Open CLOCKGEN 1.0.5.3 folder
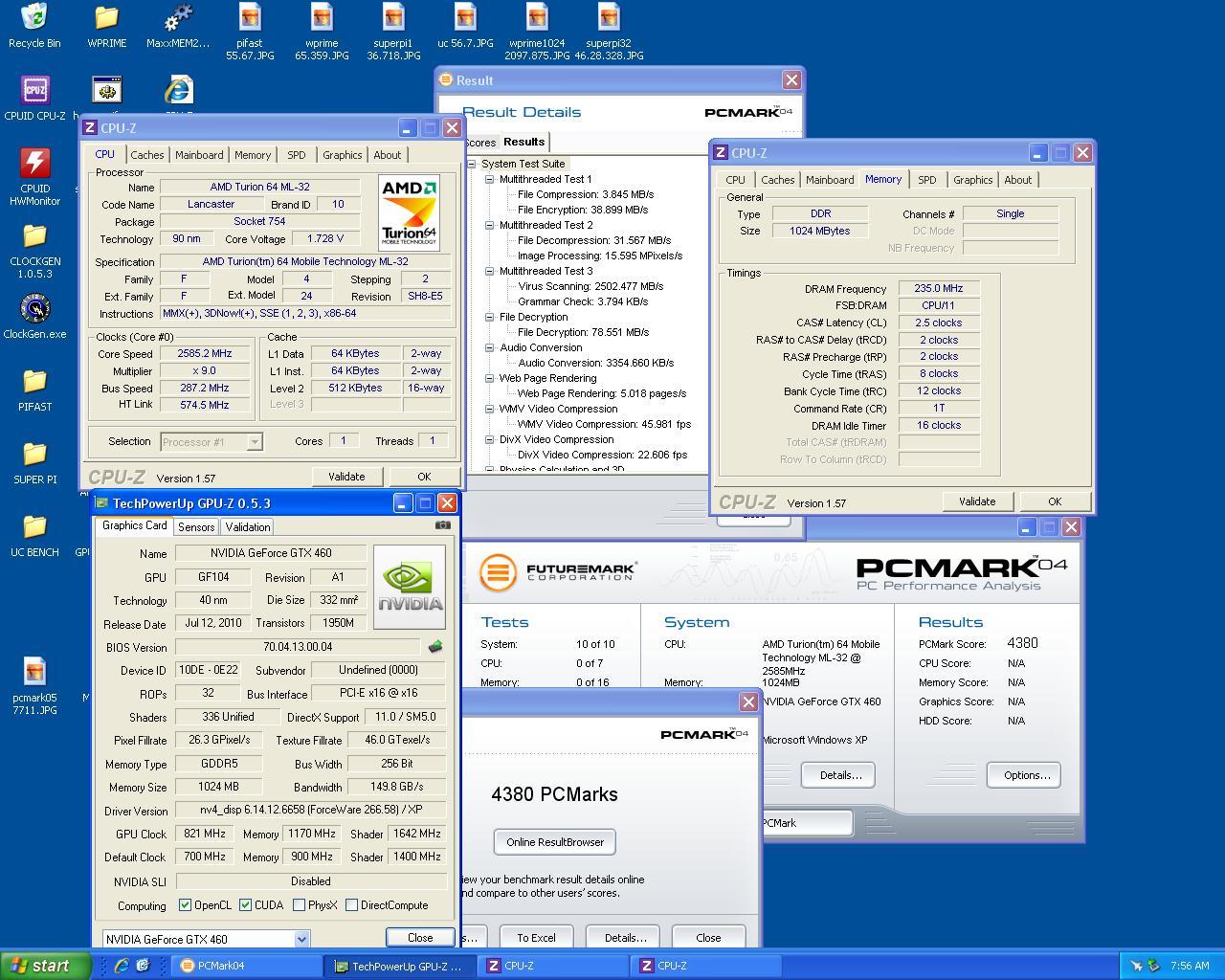 click(34, 250)
